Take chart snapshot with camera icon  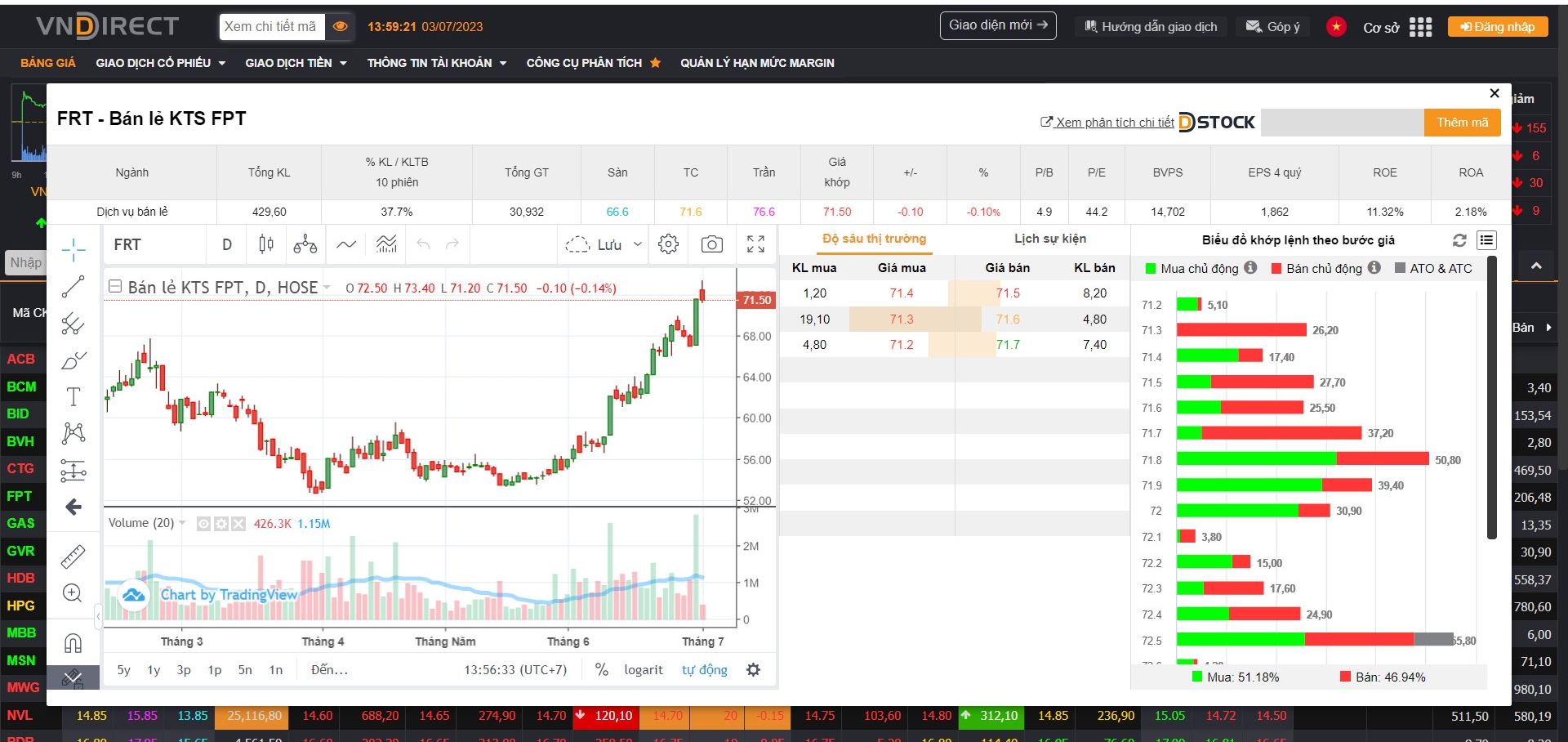[x=712, y=244]
